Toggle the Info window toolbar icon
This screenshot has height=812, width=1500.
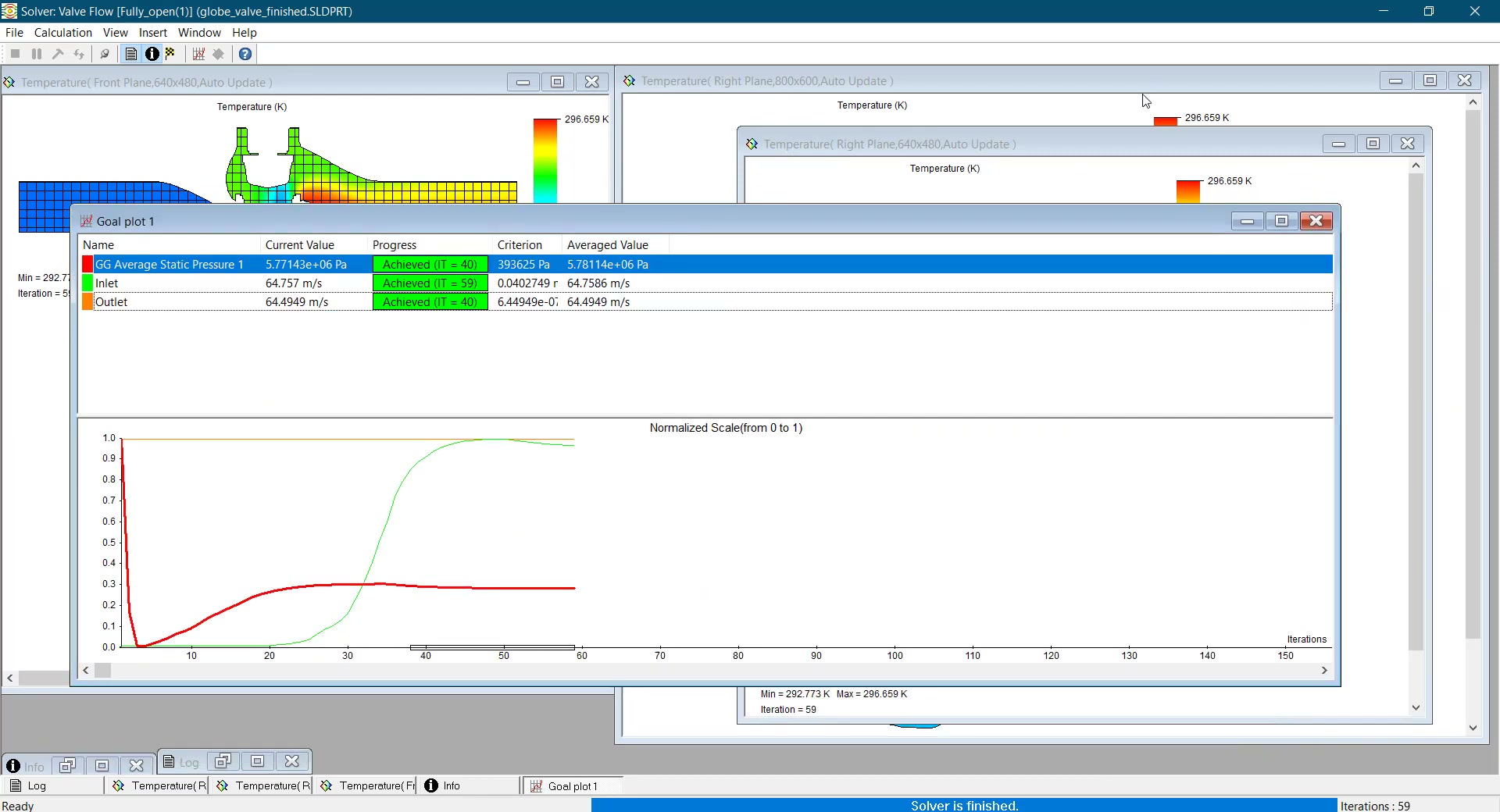pos(152,54)
